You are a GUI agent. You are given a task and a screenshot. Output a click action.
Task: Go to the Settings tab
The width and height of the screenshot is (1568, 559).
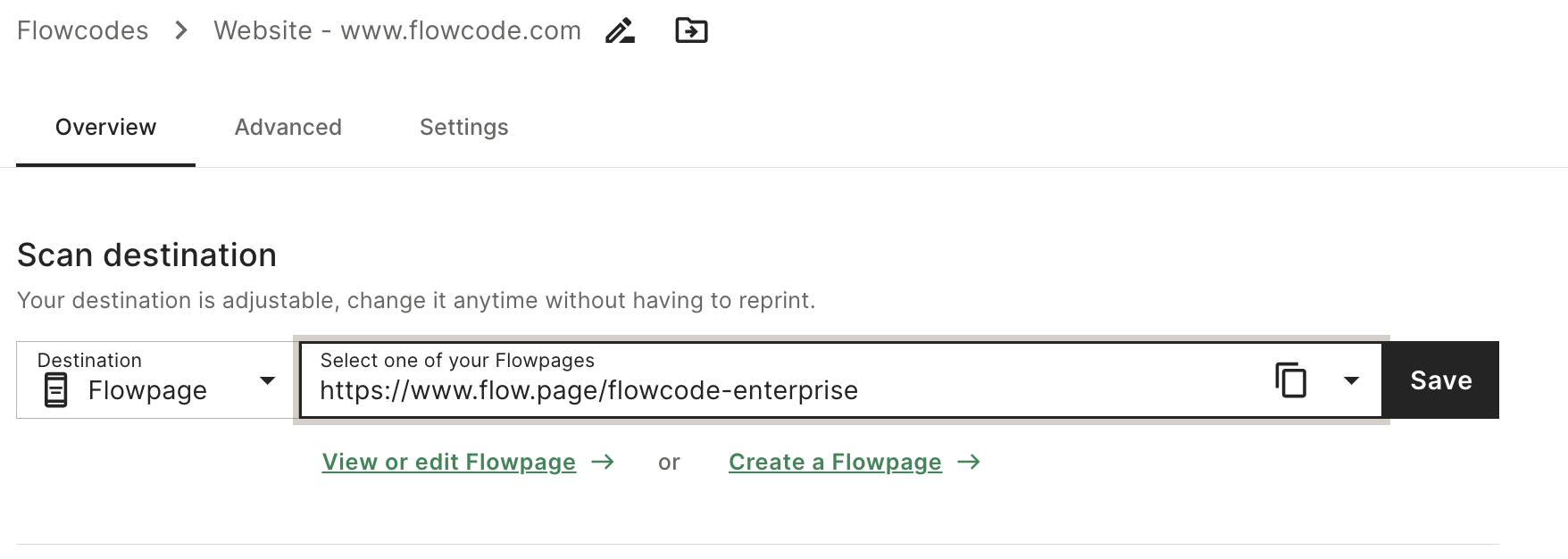(464, 127)
